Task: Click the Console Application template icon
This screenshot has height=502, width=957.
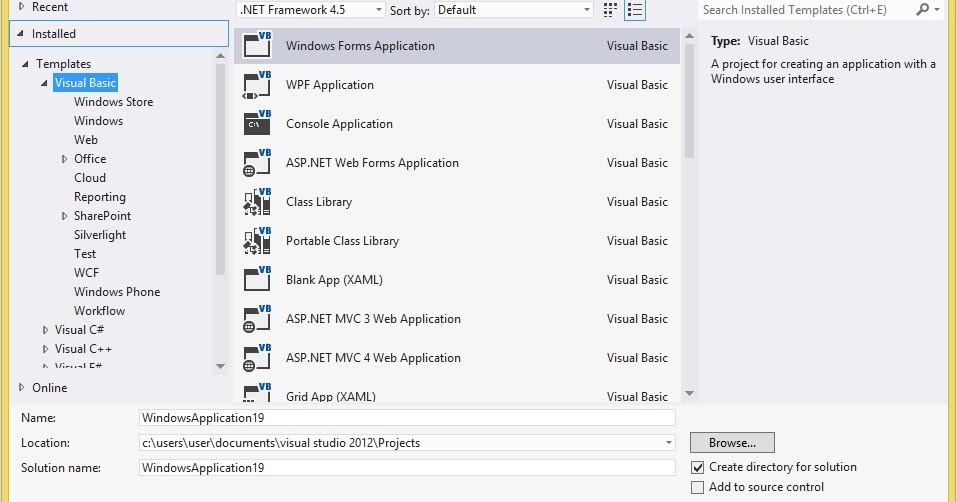Action: point(257,124)
